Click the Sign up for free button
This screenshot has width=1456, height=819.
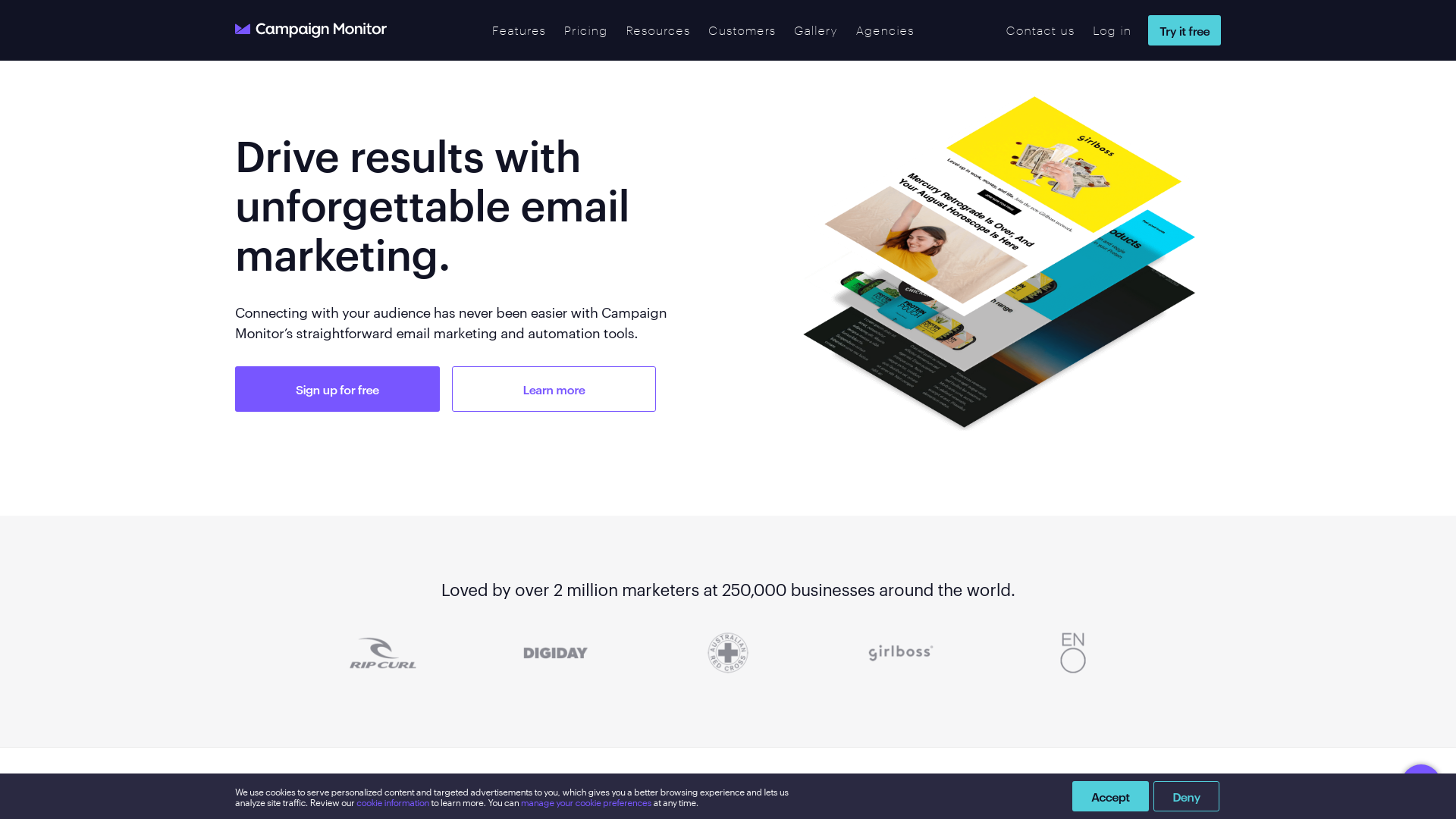pos(337,389)
